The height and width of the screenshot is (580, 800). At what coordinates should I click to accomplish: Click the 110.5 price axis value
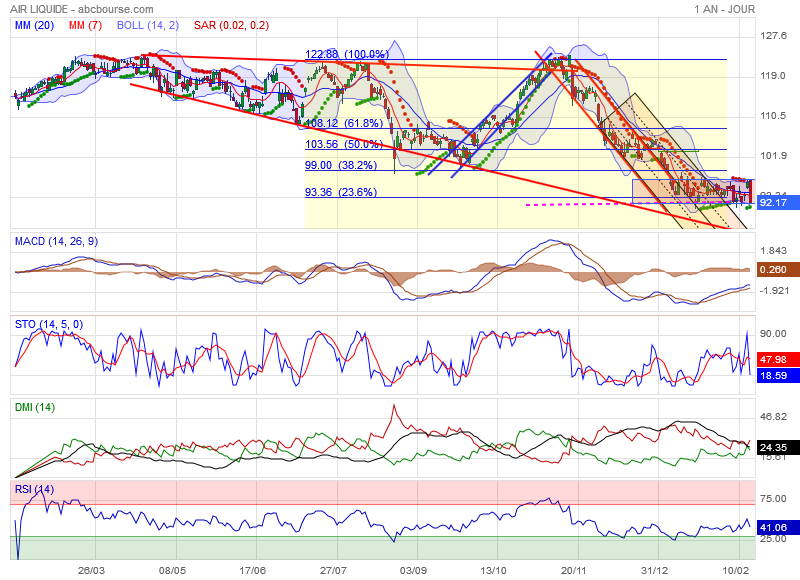pos(773,116)
